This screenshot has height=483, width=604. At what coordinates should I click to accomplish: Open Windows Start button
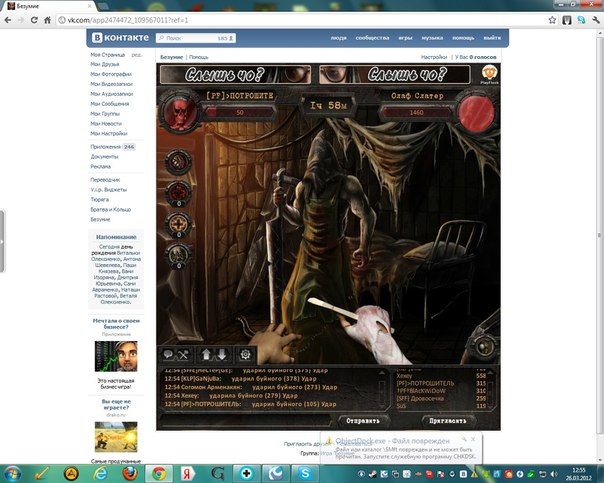tap(12, 473)
